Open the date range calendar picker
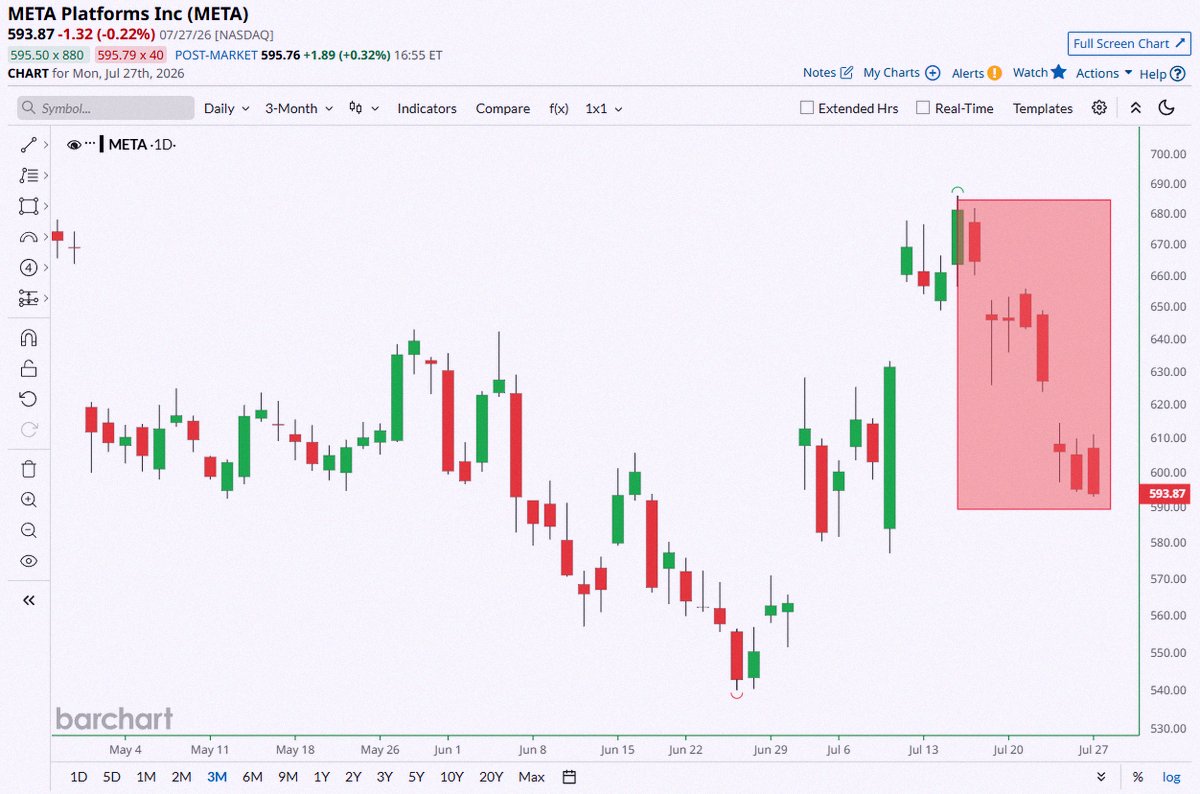The image size is (1200, 794). [569, 777]
